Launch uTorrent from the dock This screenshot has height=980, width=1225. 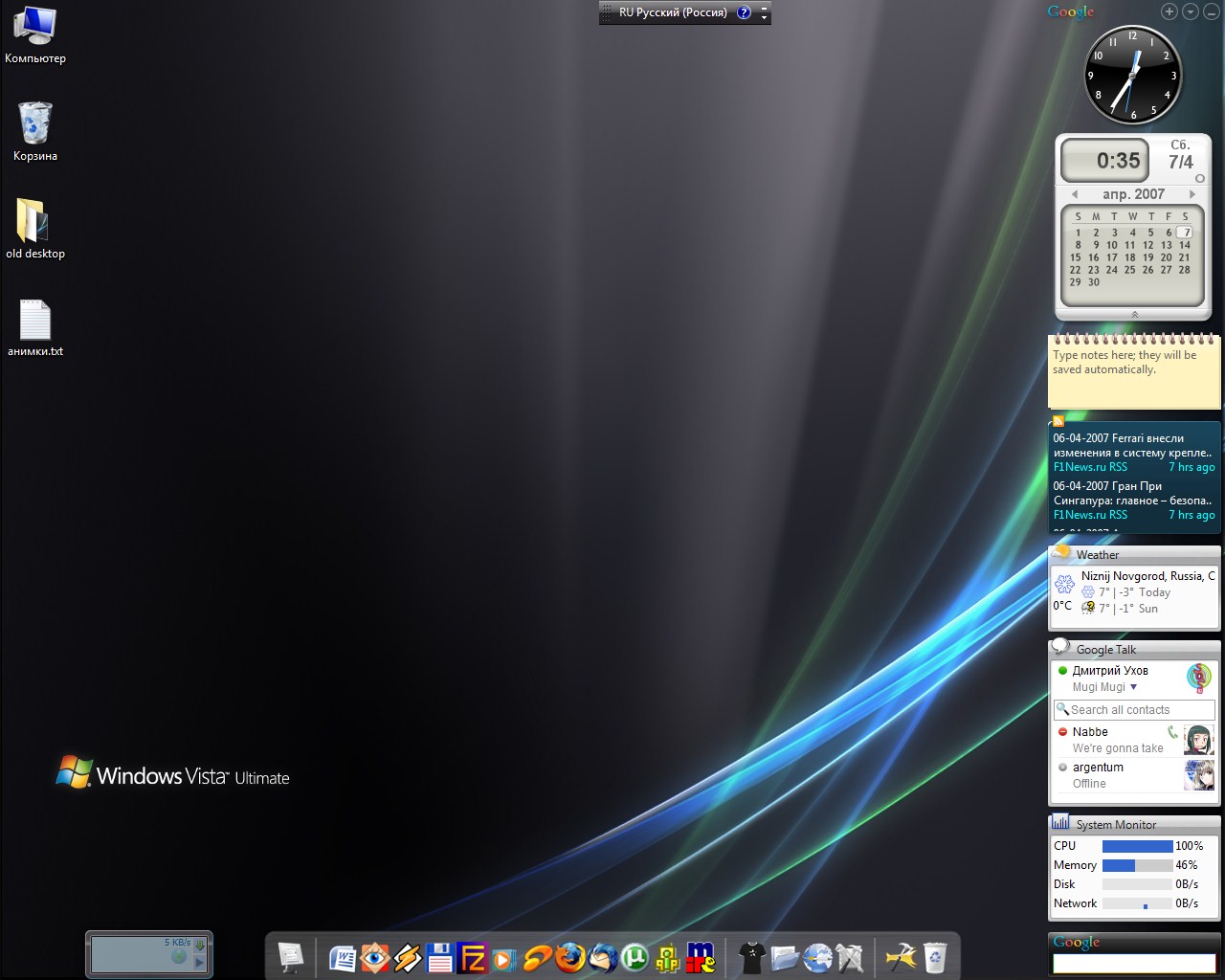[635, 957]
